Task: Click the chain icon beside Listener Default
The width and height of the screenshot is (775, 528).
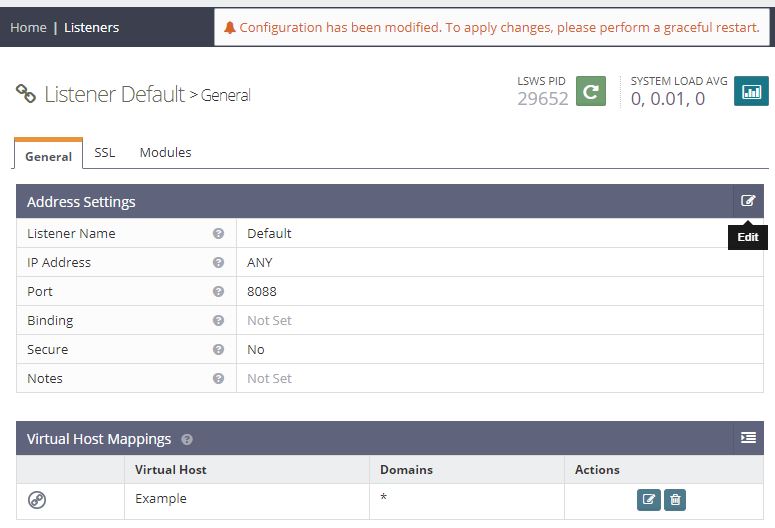Action: coord(26,93)
